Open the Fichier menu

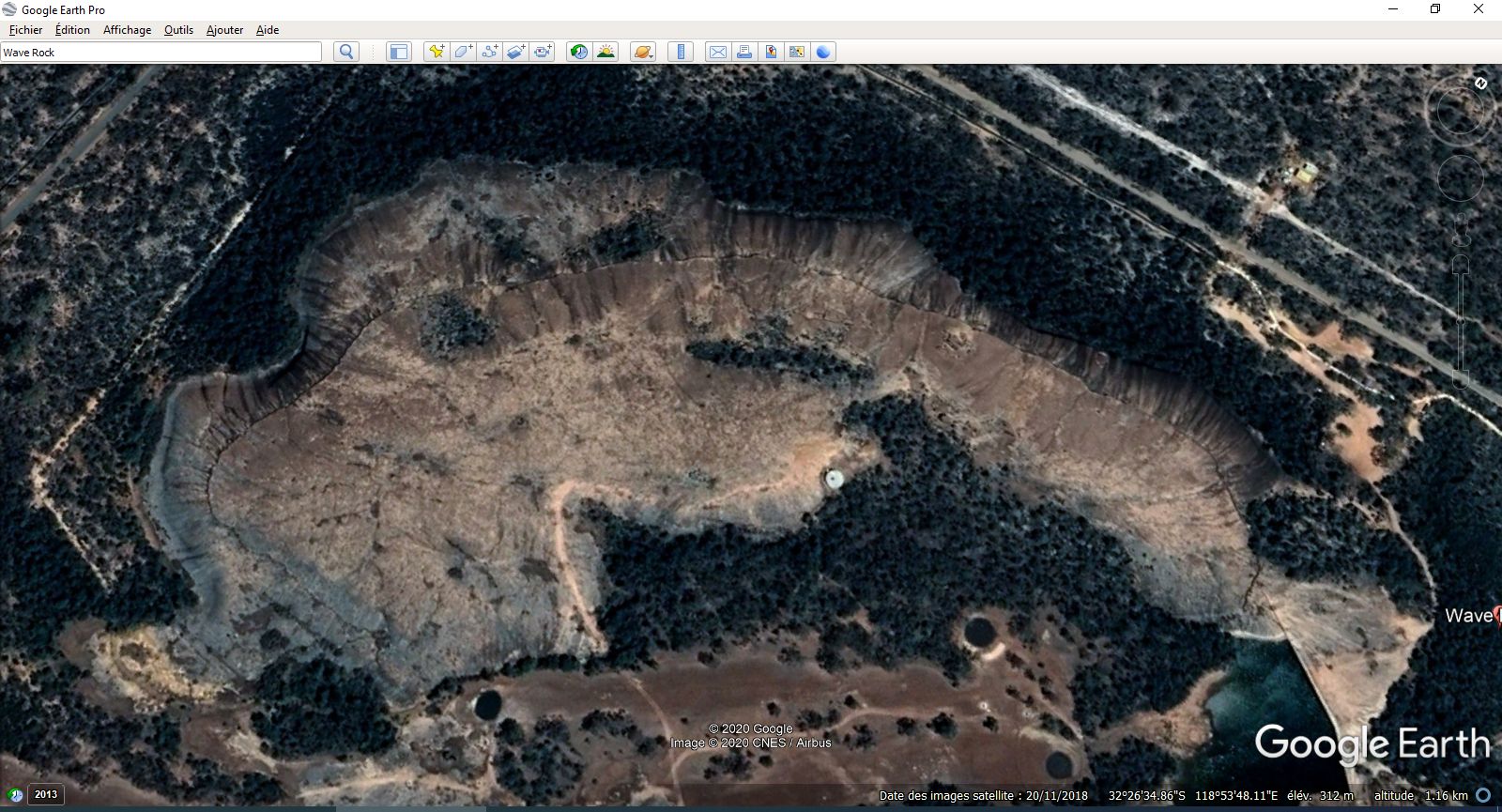click(25, 30)
